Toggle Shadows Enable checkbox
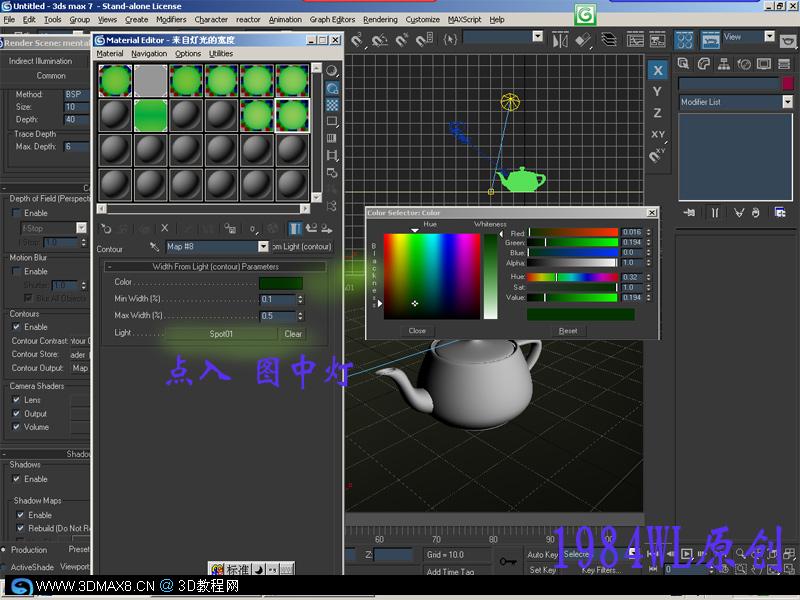This screenshot has width=800, height=600. tap(16, 479)
